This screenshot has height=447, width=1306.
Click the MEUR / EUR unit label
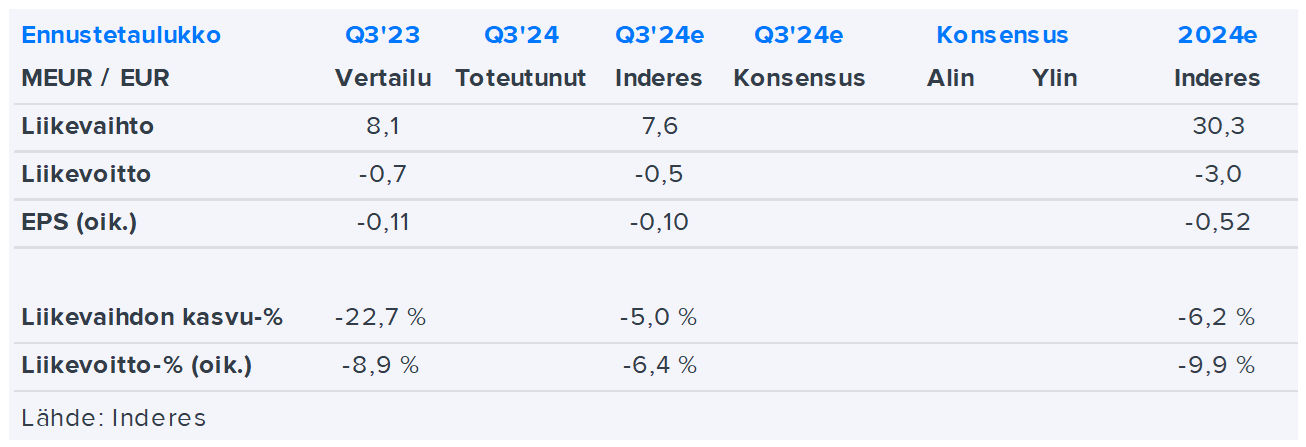(x=96, y=78)
